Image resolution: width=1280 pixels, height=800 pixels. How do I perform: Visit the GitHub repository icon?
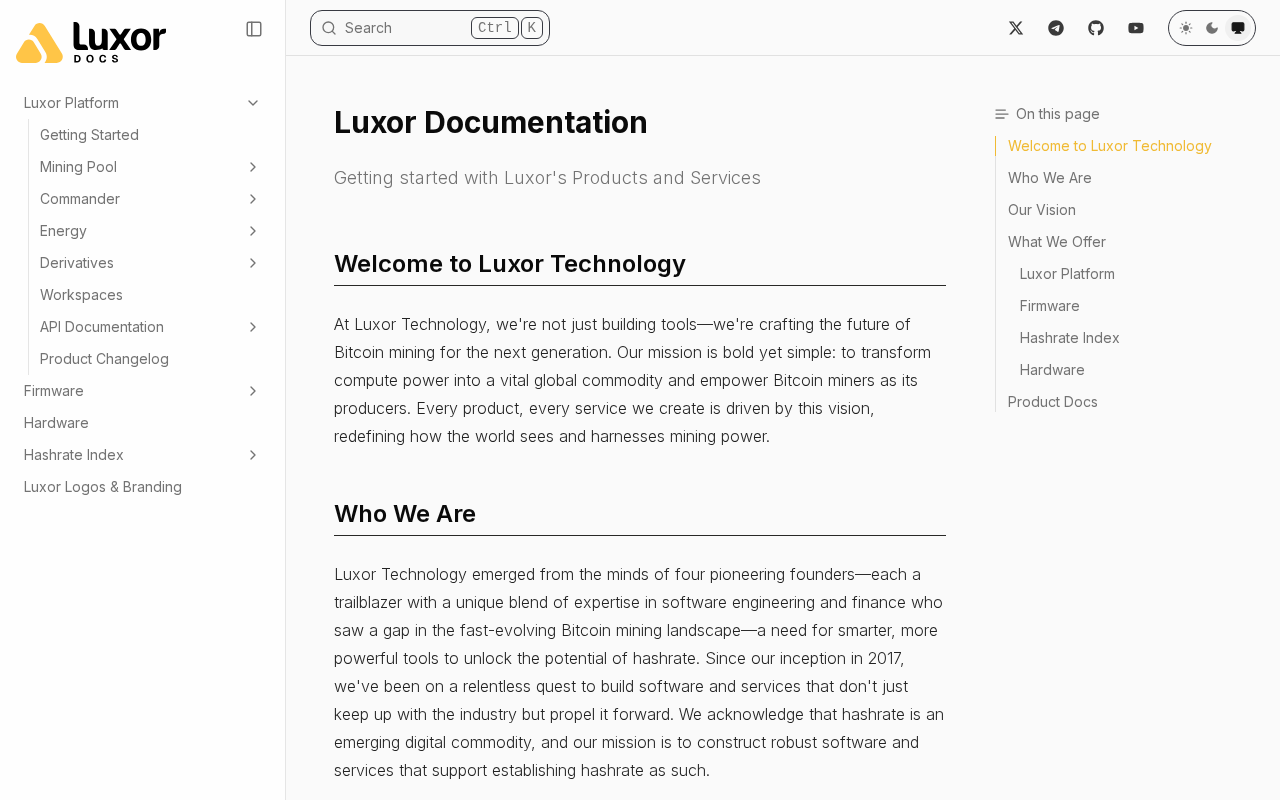click(x=1096, y=28)
